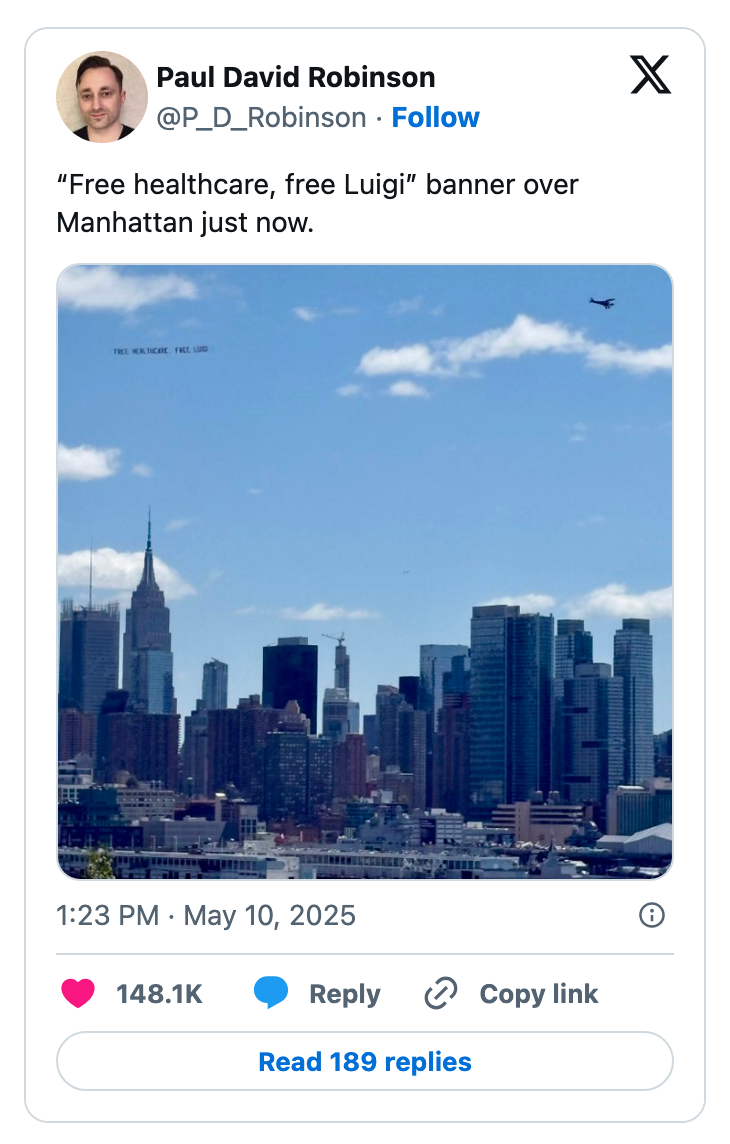Image resolution: width=730 pixels, height=1144 pixels.
Task: Click the Reply label text
Action: click(345, 993)
